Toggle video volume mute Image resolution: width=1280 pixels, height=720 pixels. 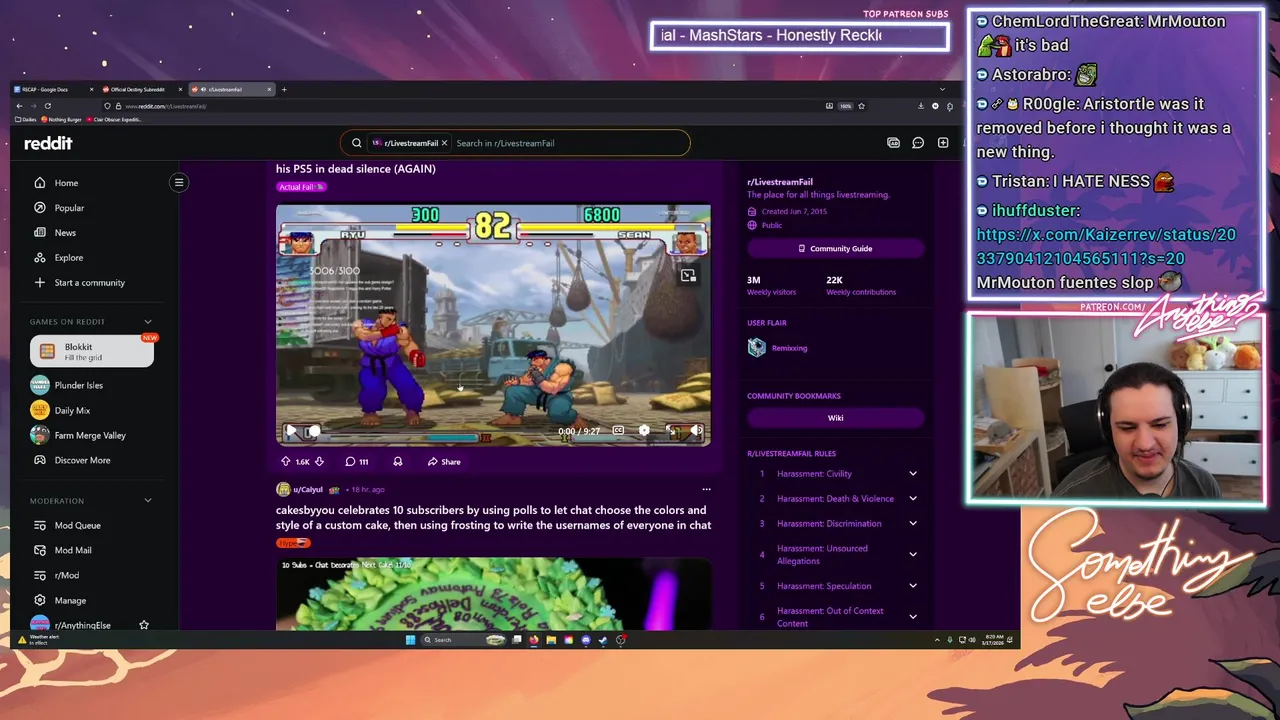point(697,431)
